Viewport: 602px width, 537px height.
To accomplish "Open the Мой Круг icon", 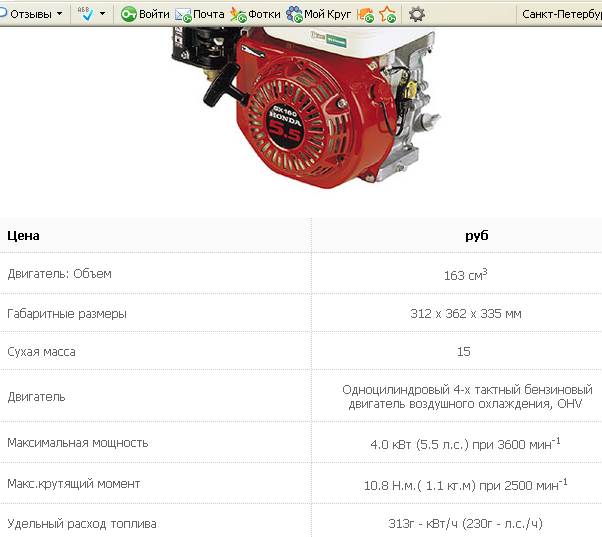I will click(x=294, y=14).
